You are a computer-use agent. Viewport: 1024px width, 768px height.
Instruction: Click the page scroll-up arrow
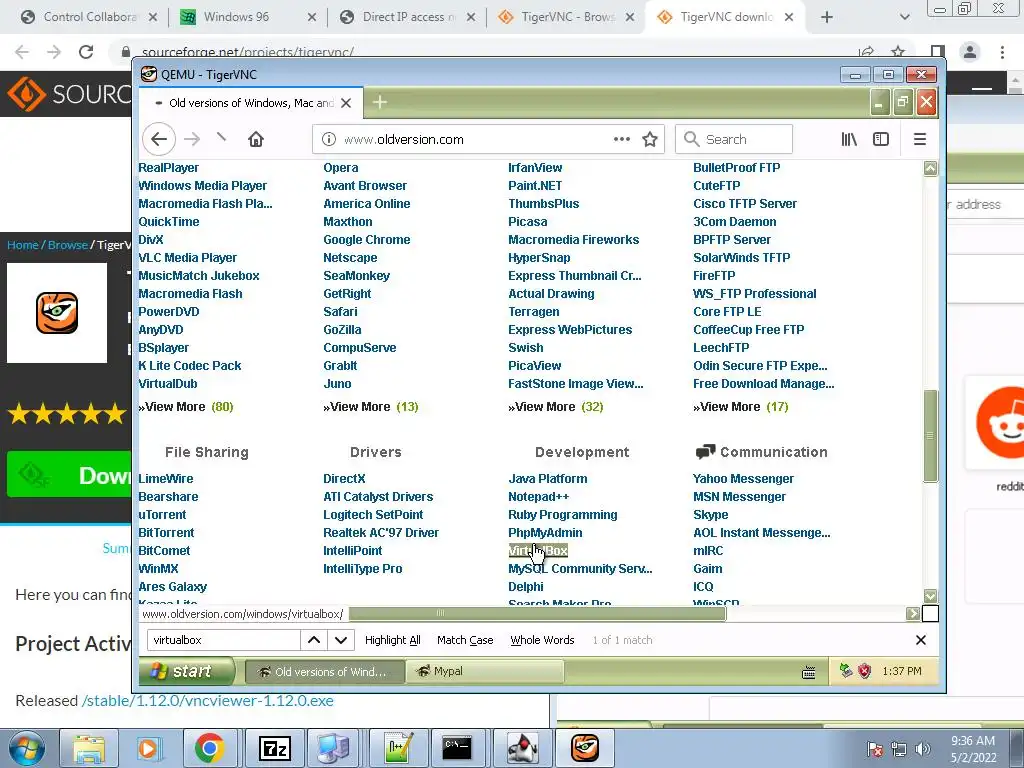coord(930,168)
